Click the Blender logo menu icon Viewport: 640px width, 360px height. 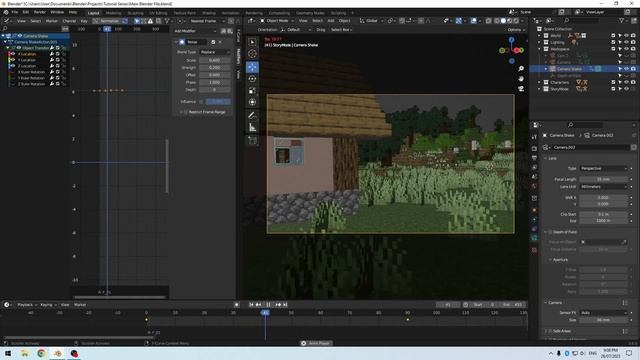coord(6,12)
